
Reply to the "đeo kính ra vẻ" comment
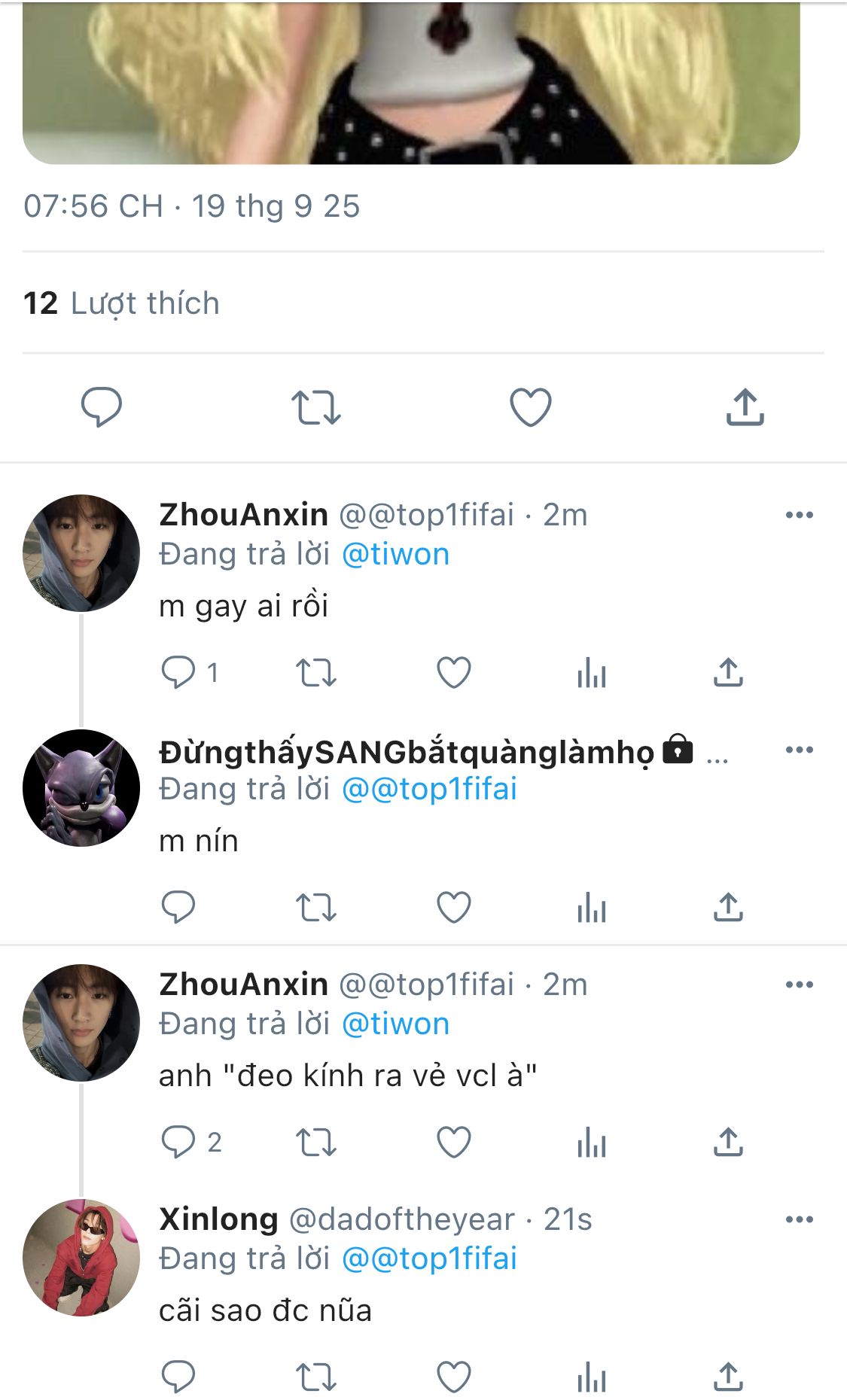click(x=179, y=1143)
